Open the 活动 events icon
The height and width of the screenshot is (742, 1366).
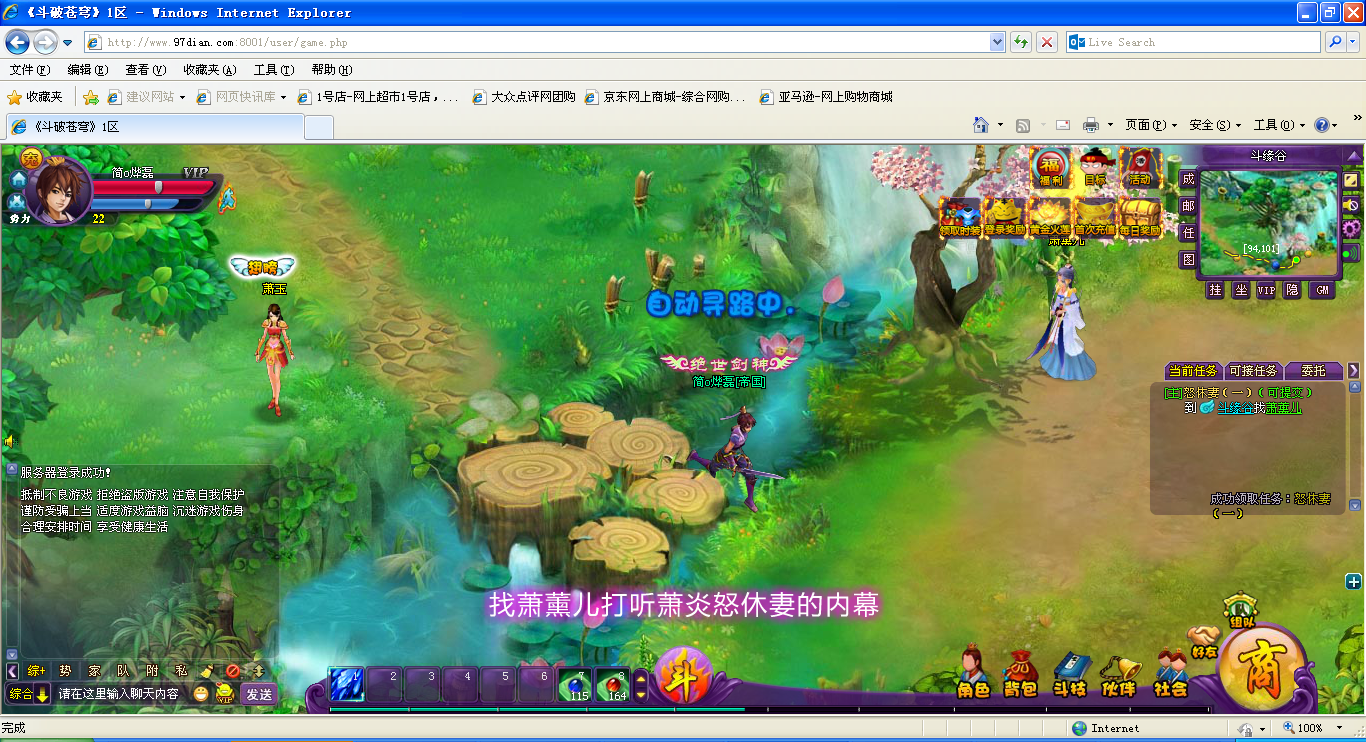pos(1139,167)
